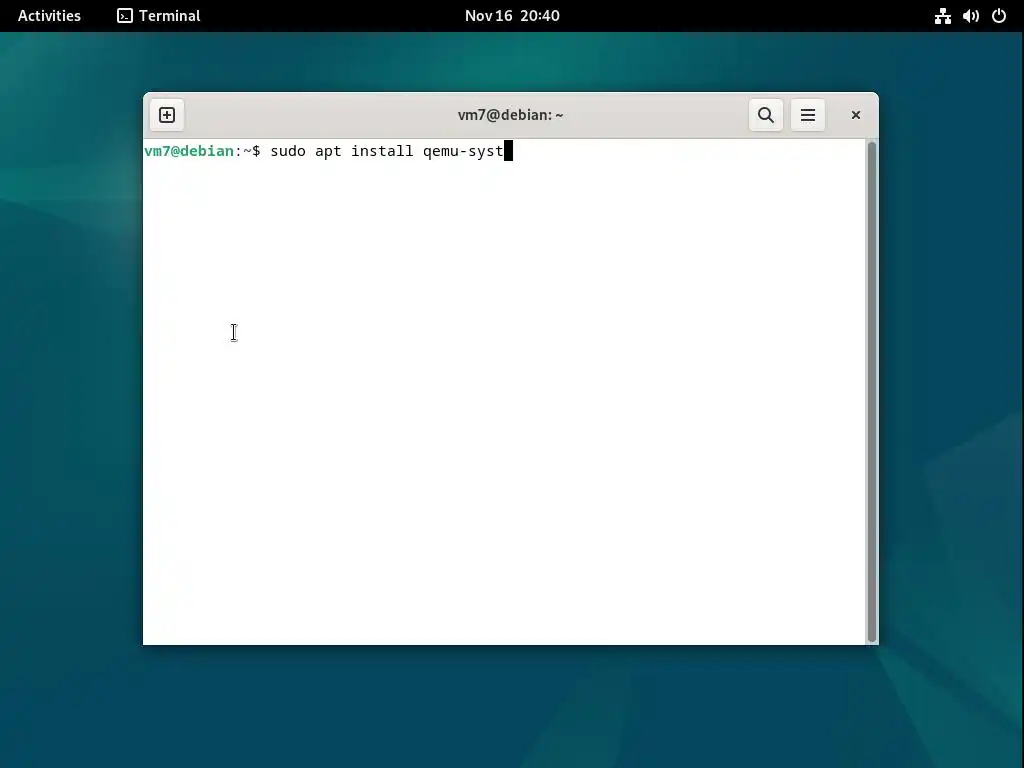Open the Terminal app menu in top bar
Viewport: 1024px width, 768px height.
pos(159,16)
